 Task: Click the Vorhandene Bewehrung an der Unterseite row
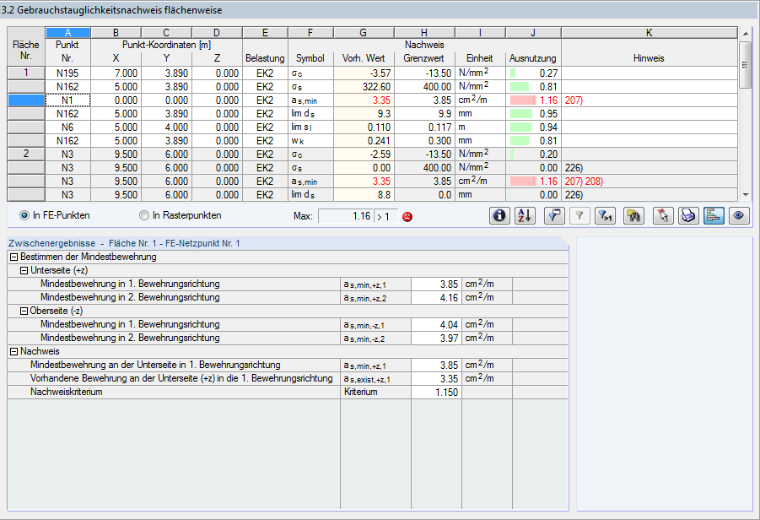coord(287,378)
